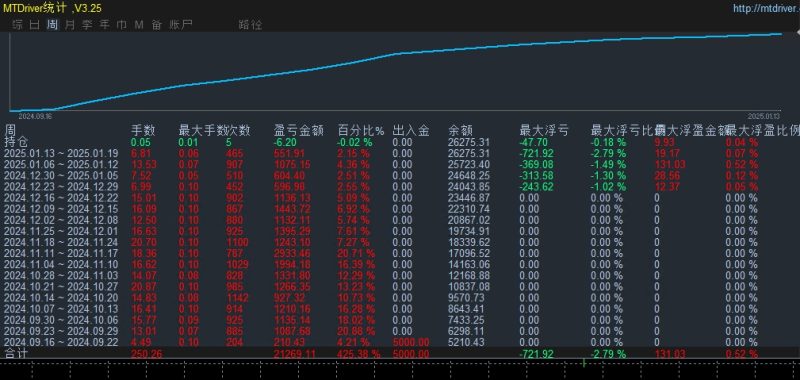The height and width of the screenshot is (380, 800).
Task: Click the 最大浮亏 column header
Action: tap(544, 131)
